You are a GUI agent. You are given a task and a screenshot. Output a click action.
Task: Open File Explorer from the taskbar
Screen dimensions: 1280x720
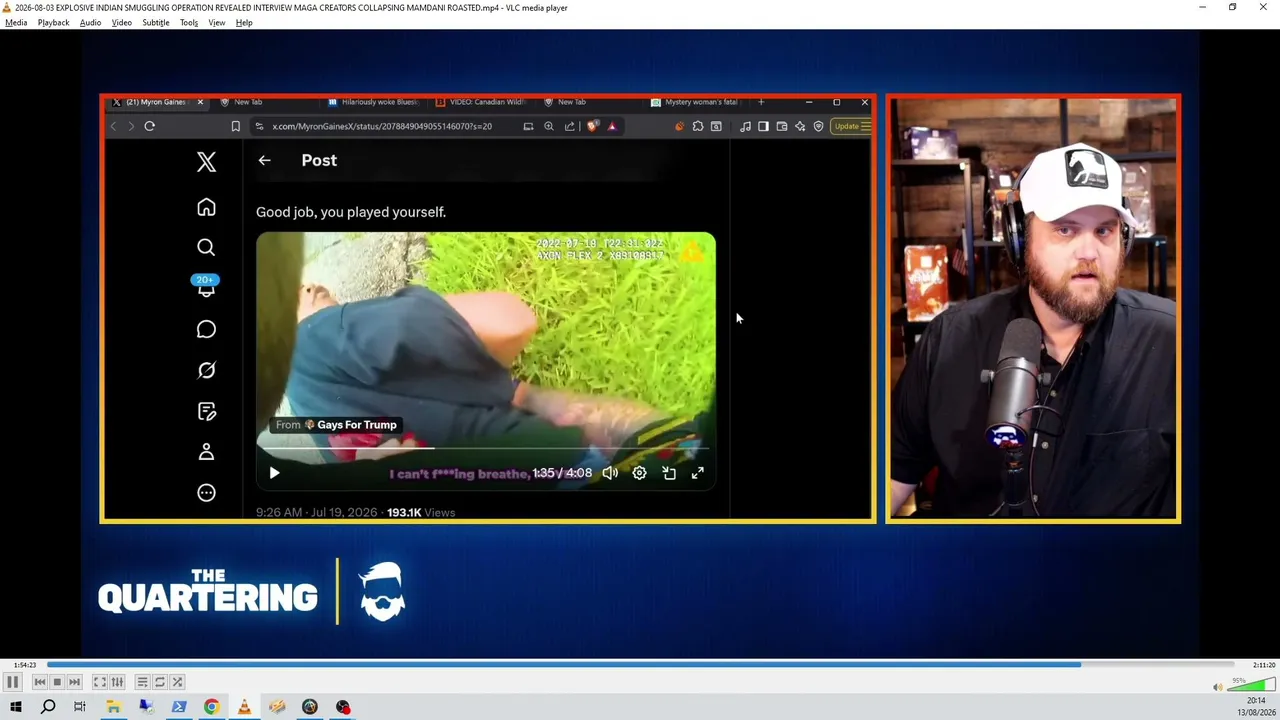[113, 707]
